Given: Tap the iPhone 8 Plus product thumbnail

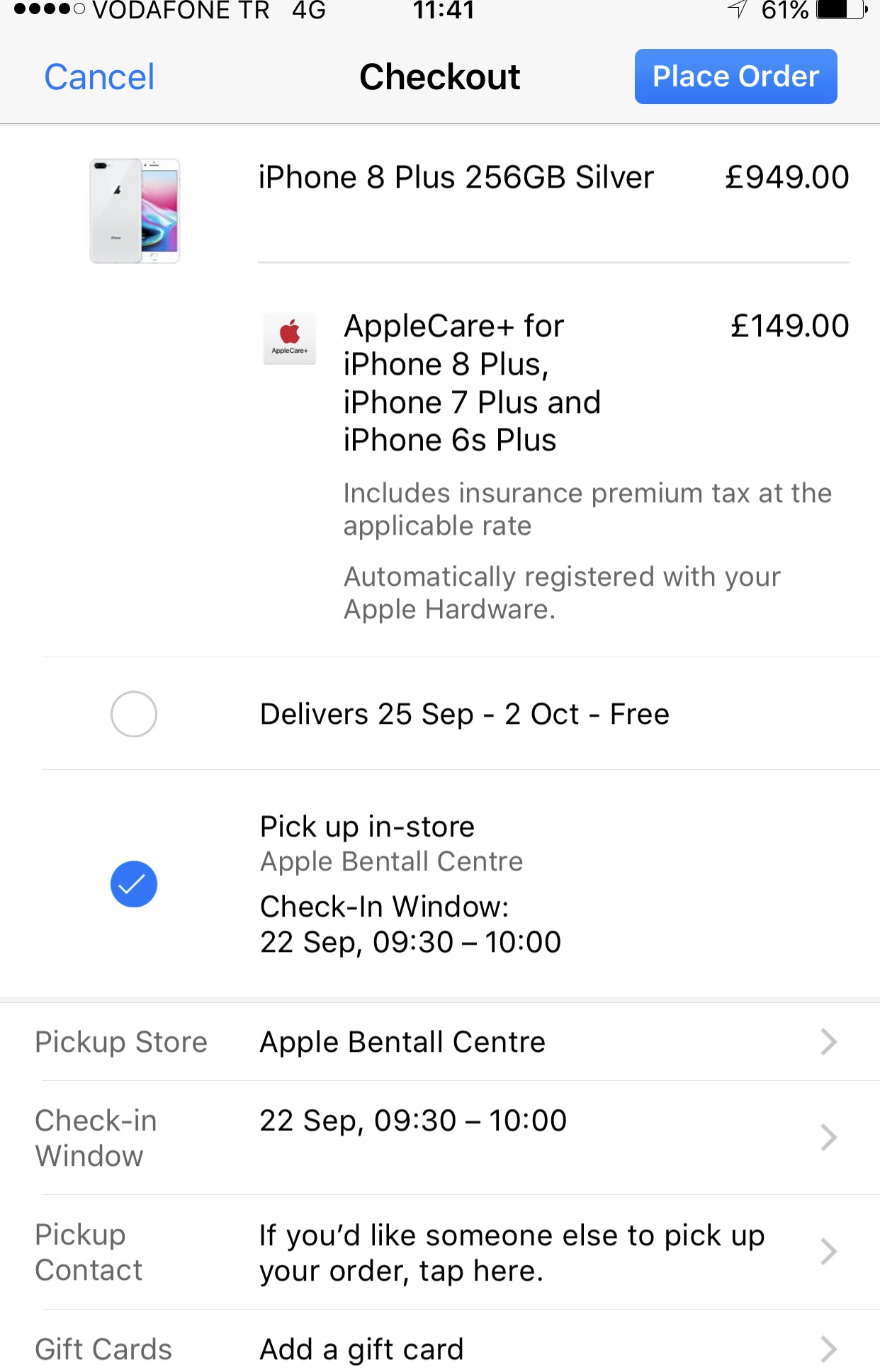Looking at the screenshot, I should click(135, 210).
